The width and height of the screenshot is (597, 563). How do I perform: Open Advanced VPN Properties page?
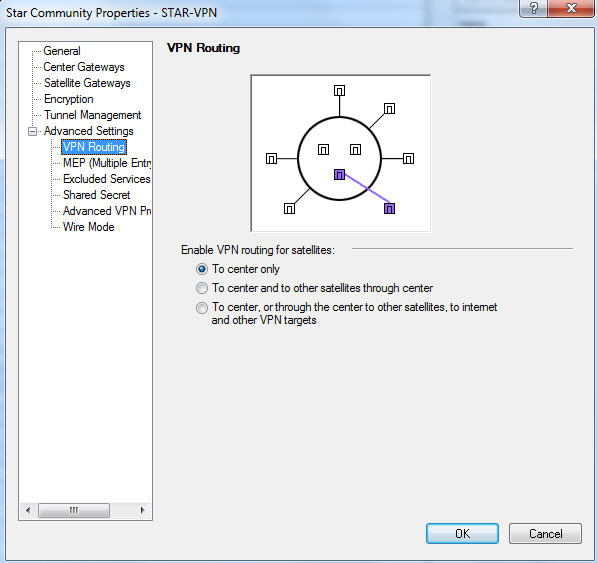[x=107, y=211]
